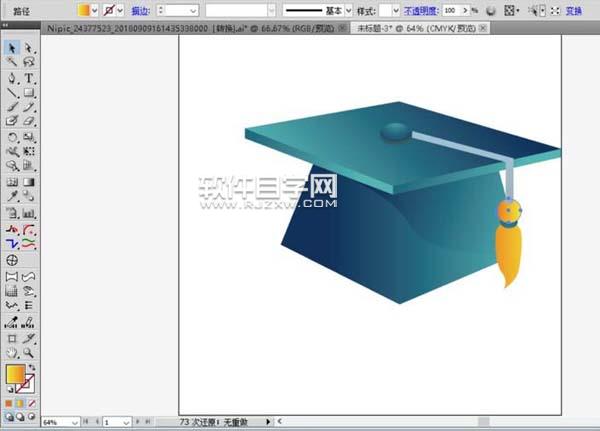Screen dimensions: 600x431
Task: Select the Pen tool
Action: click(x=12, y=78)
